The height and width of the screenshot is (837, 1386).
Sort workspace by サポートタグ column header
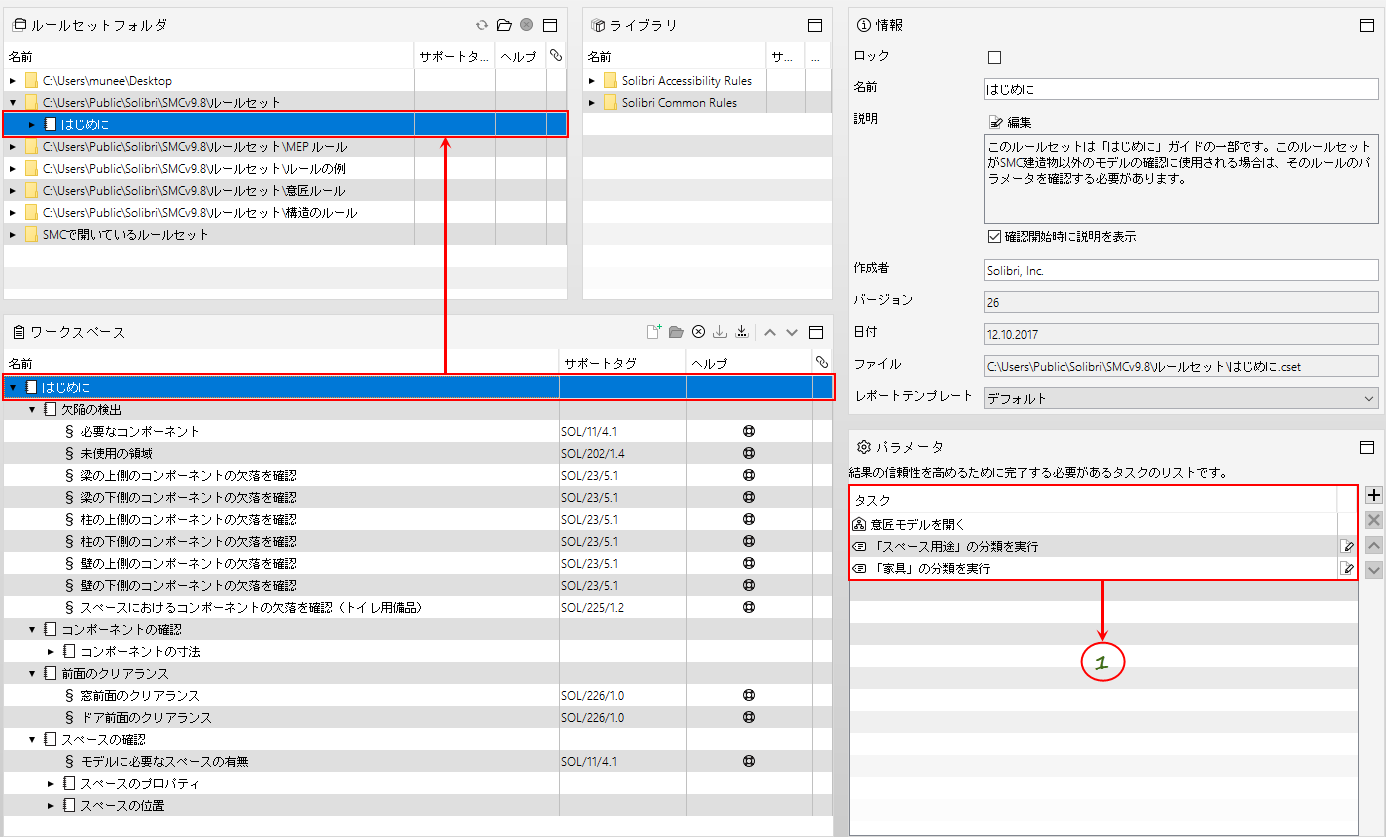(622, 363)
